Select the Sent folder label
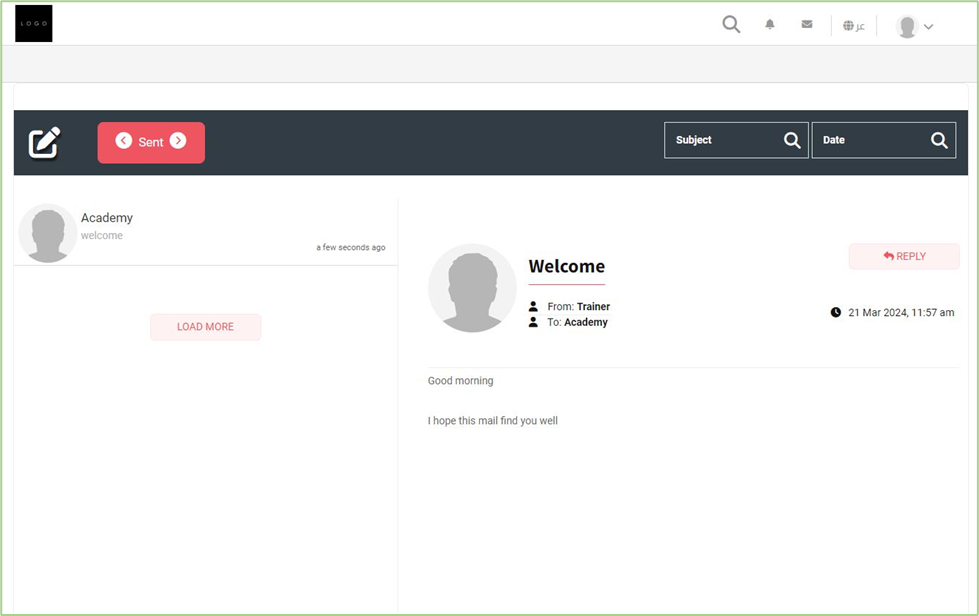This screenshot has width=979, height=616. pos(151,143)
